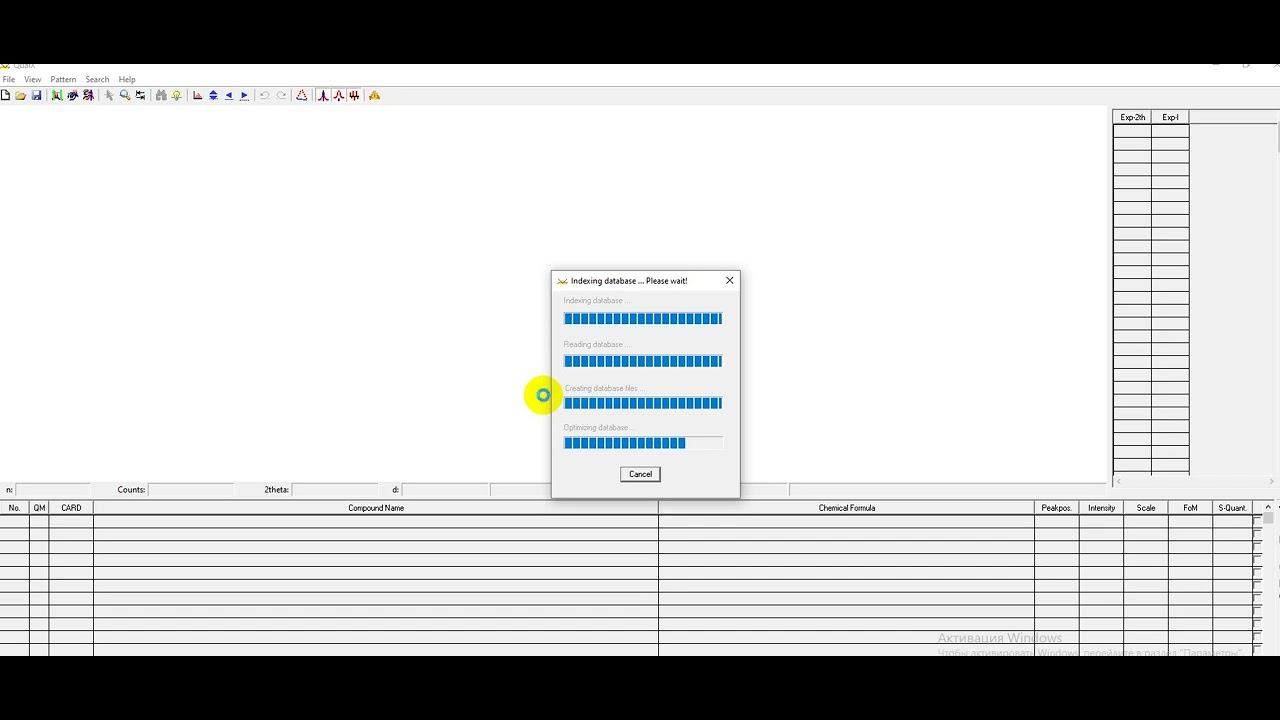Click the New document icon in toolbar
Viewport: 1280px width, 720px height.
[5, 95]
